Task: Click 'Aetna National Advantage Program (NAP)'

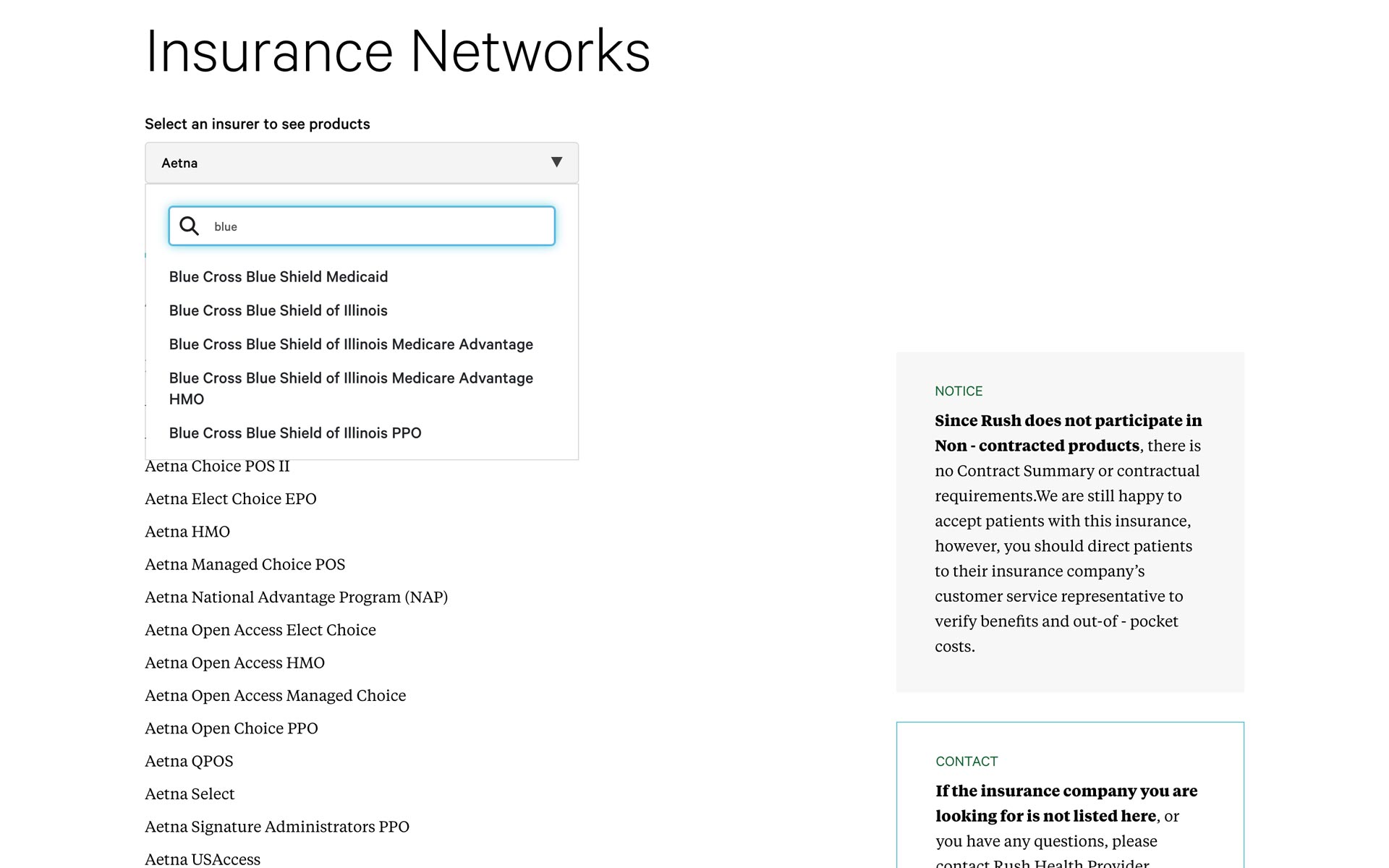Action: pos(297,597)
